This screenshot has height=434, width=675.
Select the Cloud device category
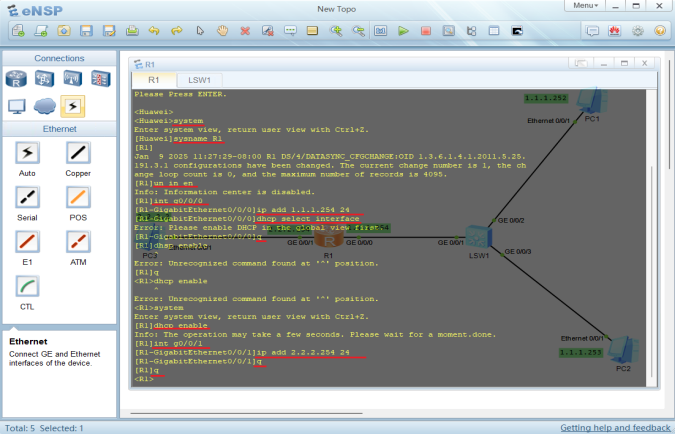[x=44, y=105]
